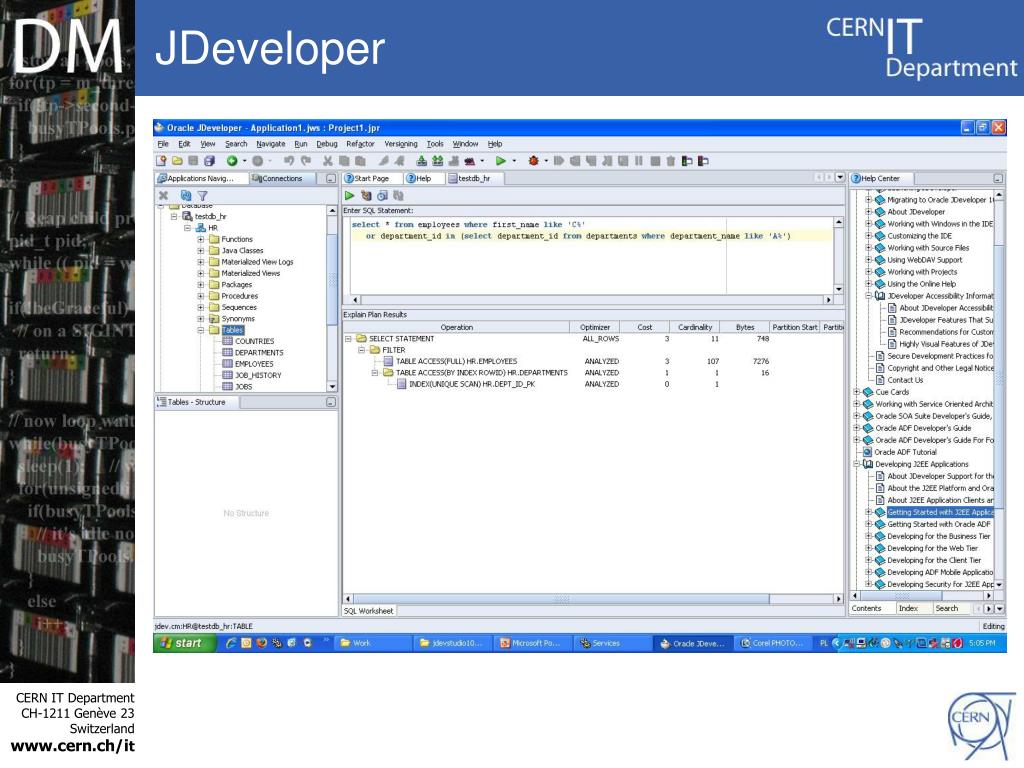Click the New file toolbar icon
The width and height of the screenshot is (1024, 768).
click(161, 161)
